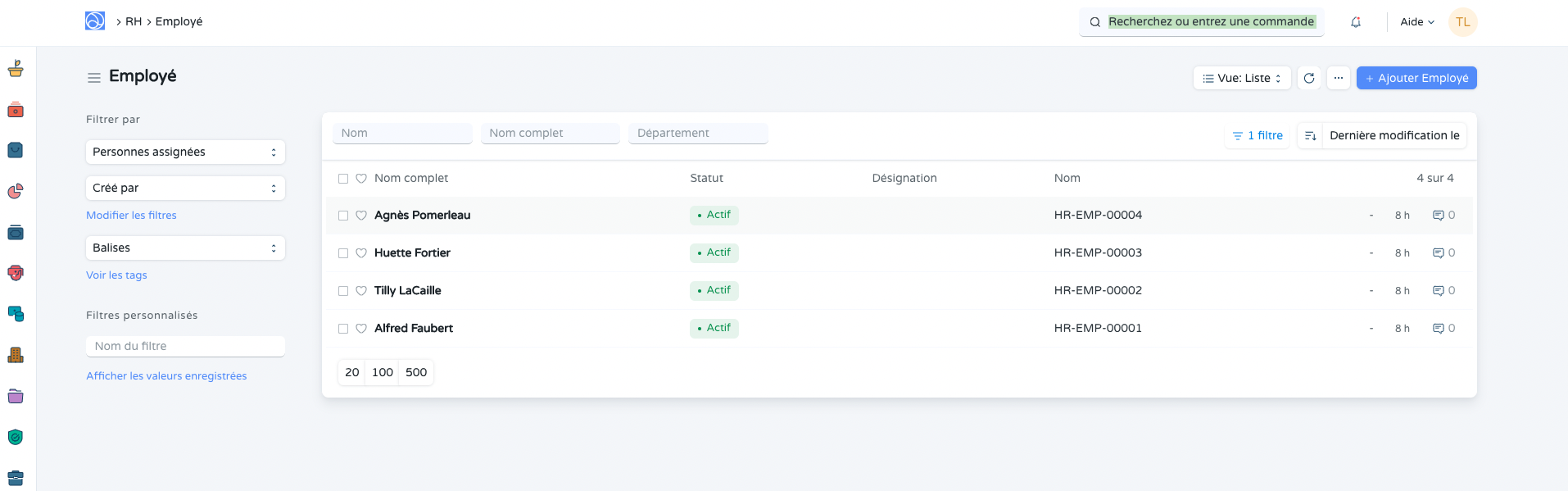Click the Modifier les filtres link
The width and height of the screenshot is (1568, 491).
[x=131, y=216]
